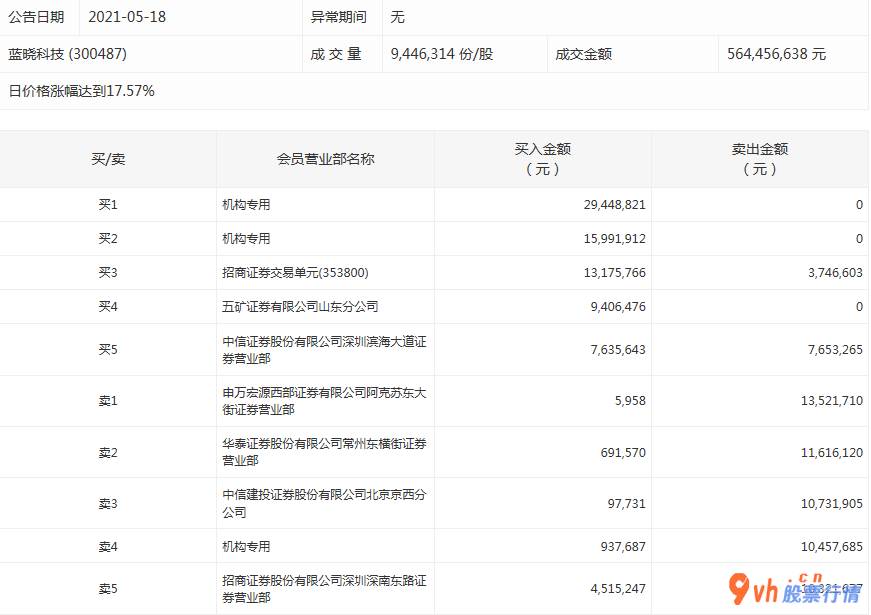Click the 卖出金额（元） column header
871x615 pixels.
point(760,159)
